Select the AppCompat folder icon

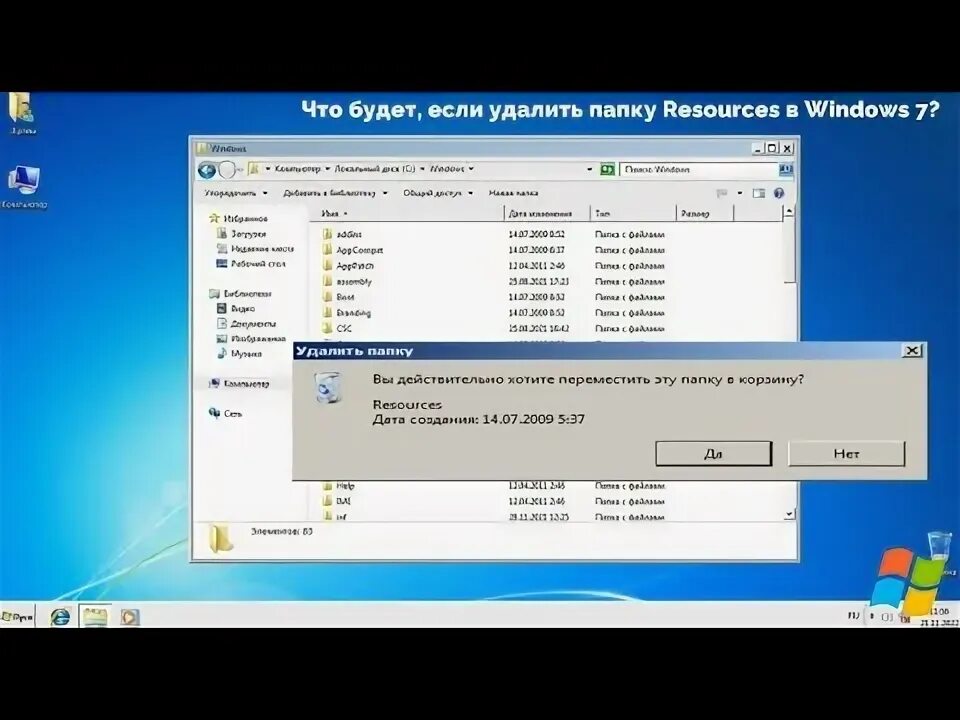pyautogui.click(x=328, y=250)
